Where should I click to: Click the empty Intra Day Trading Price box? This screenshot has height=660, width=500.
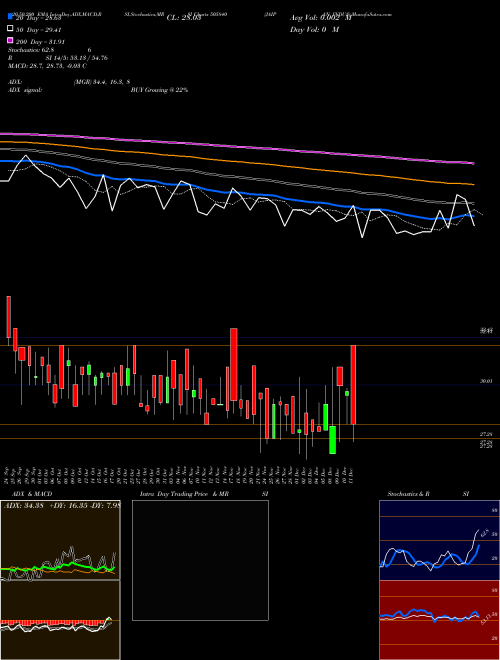click(x=200, y=560)
